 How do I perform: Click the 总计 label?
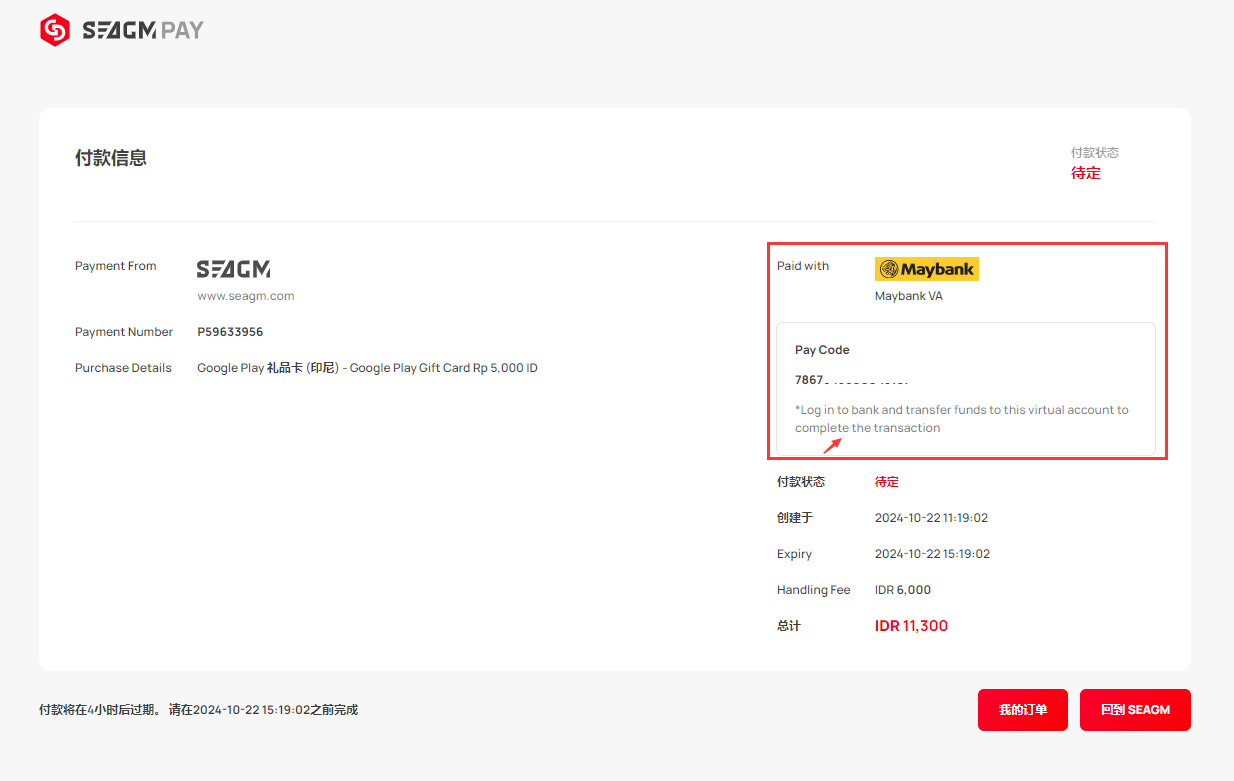click(x=789, y=626)
